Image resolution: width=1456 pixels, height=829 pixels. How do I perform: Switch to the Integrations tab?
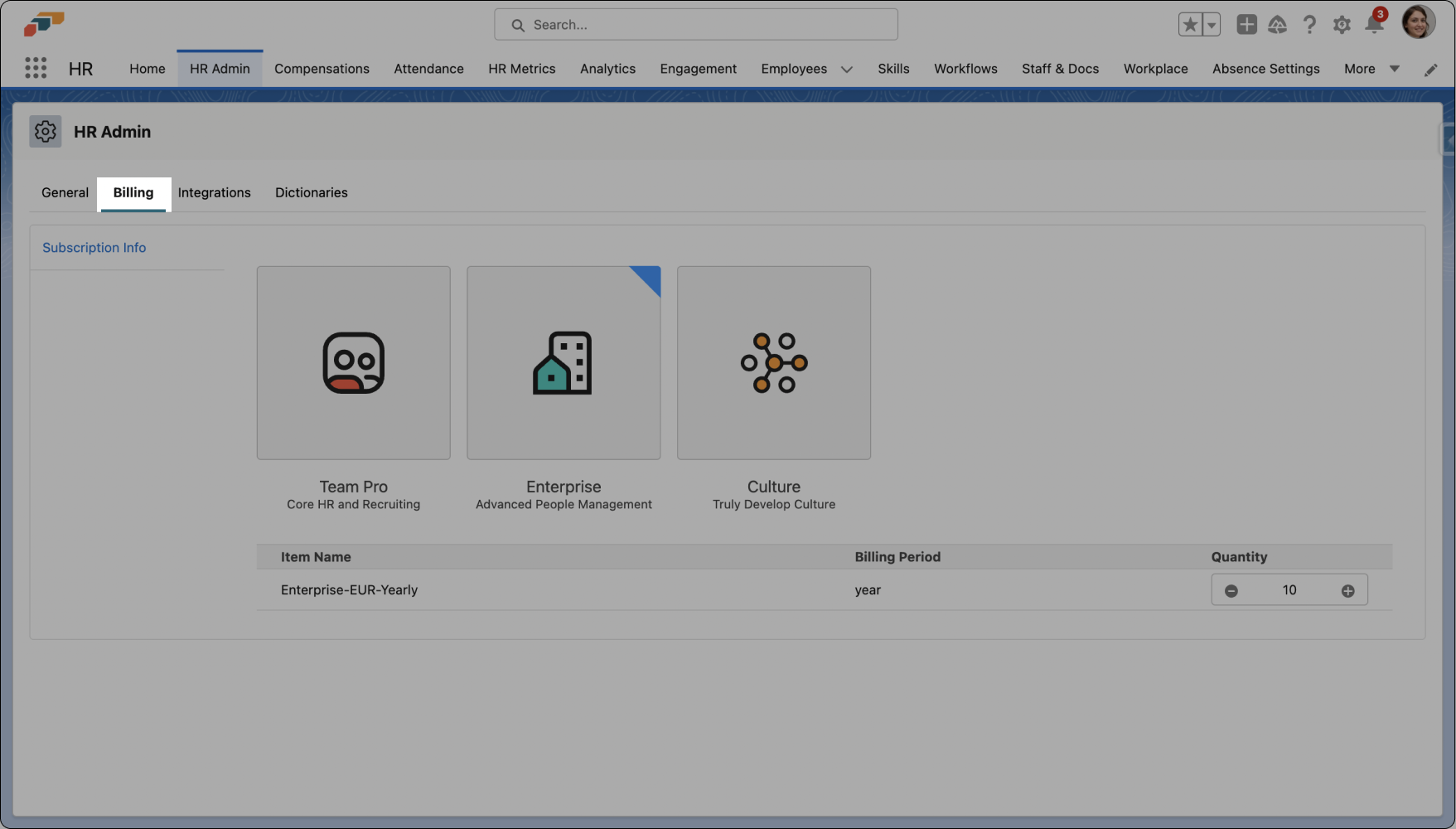214,192
